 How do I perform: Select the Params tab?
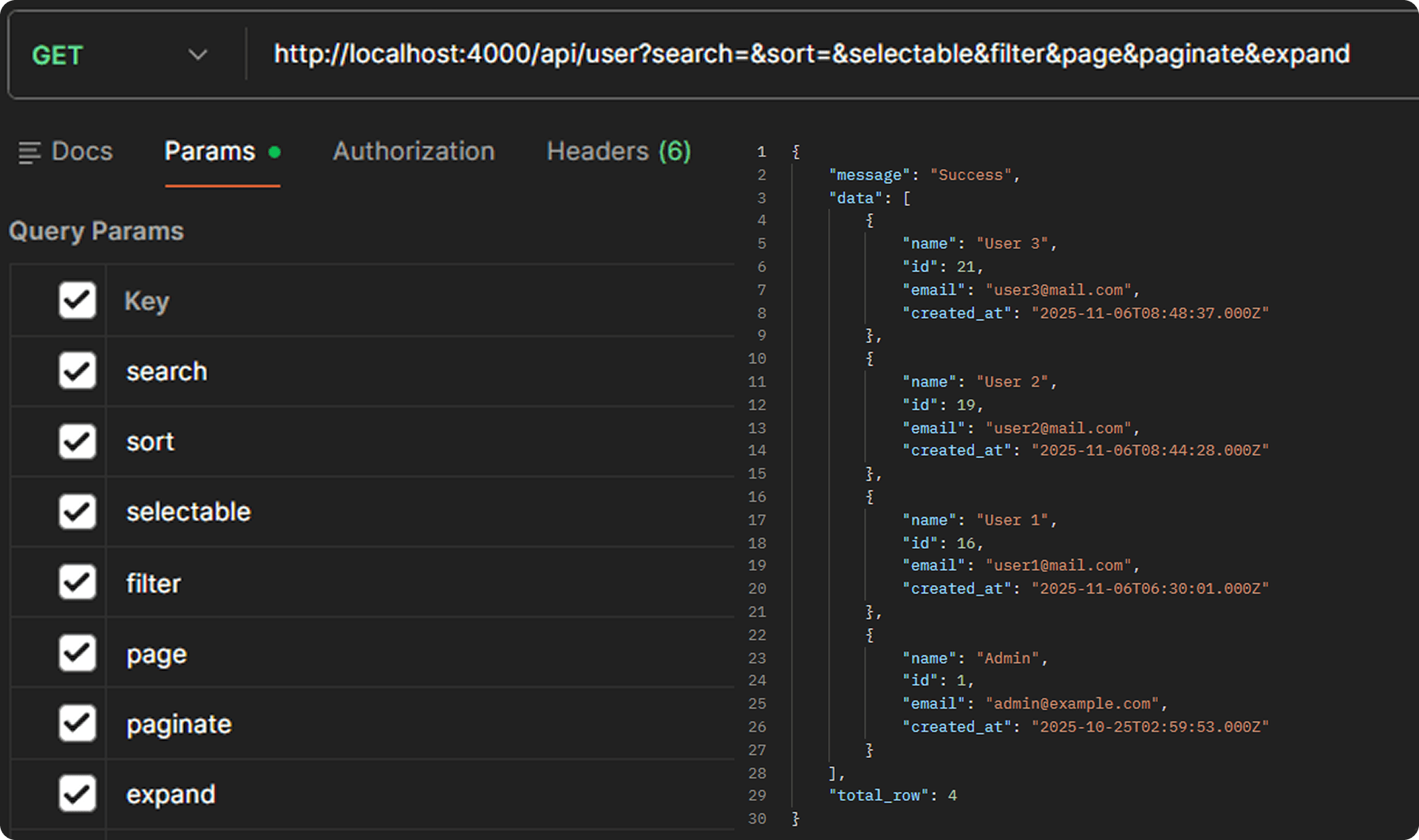point(209,151)
